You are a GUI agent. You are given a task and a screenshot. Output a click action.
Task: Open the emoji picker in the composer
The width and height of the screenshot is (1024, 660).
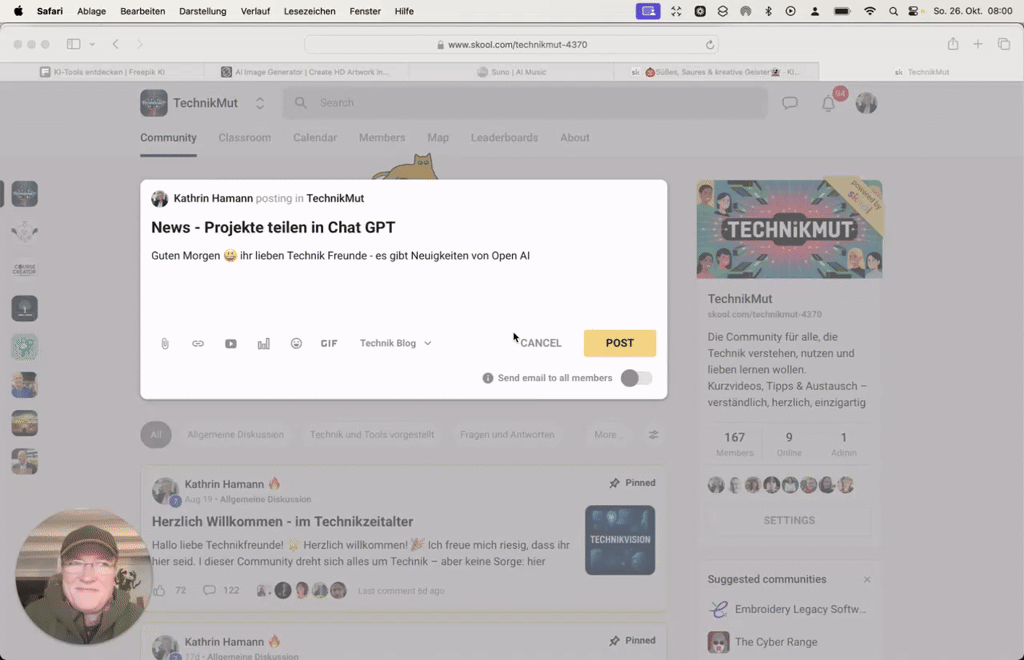(296, 343)
